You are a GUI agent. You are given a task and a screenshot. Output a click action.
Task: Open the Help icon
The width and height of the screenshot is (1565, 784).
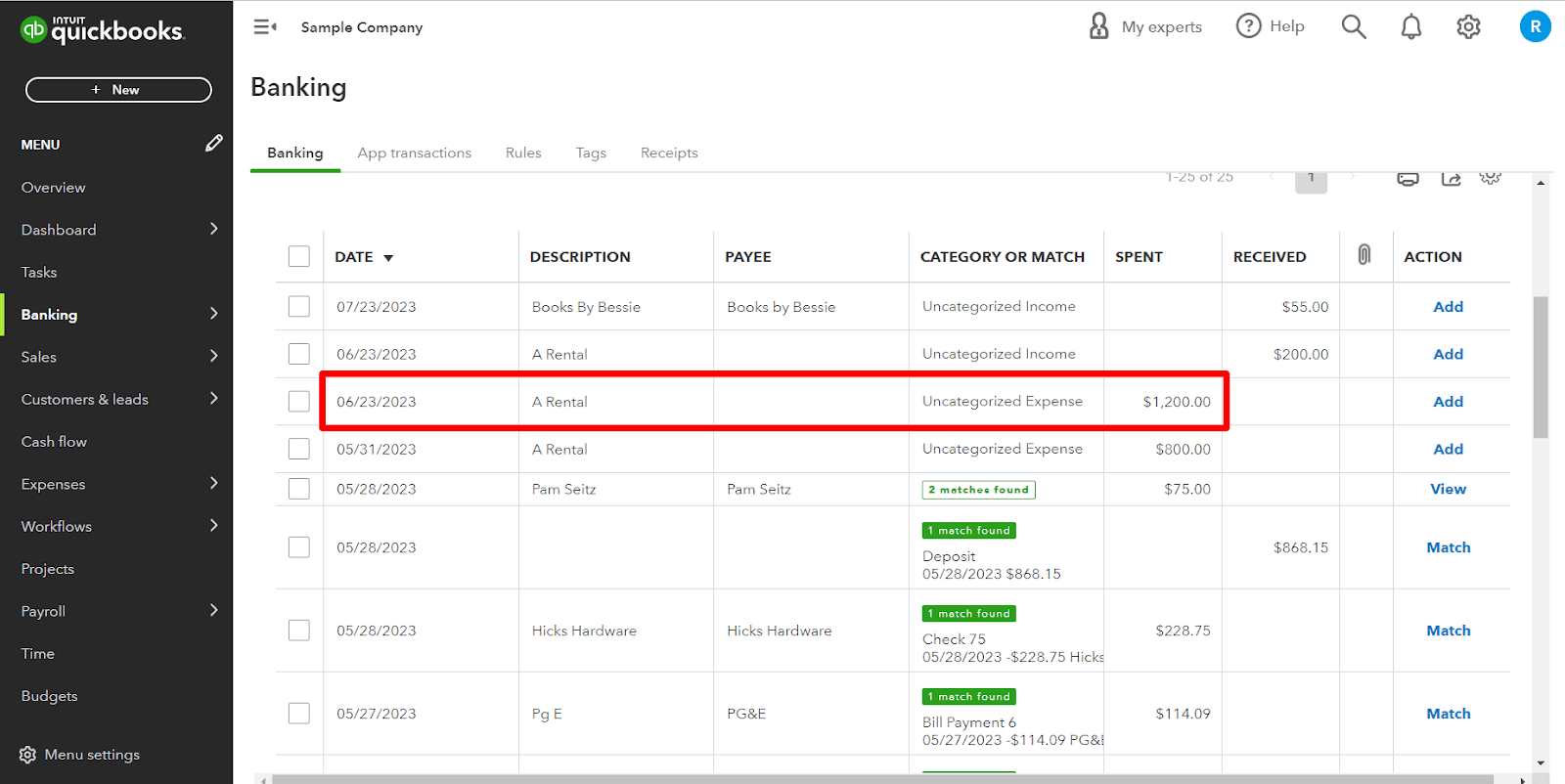click(1248, 26)
